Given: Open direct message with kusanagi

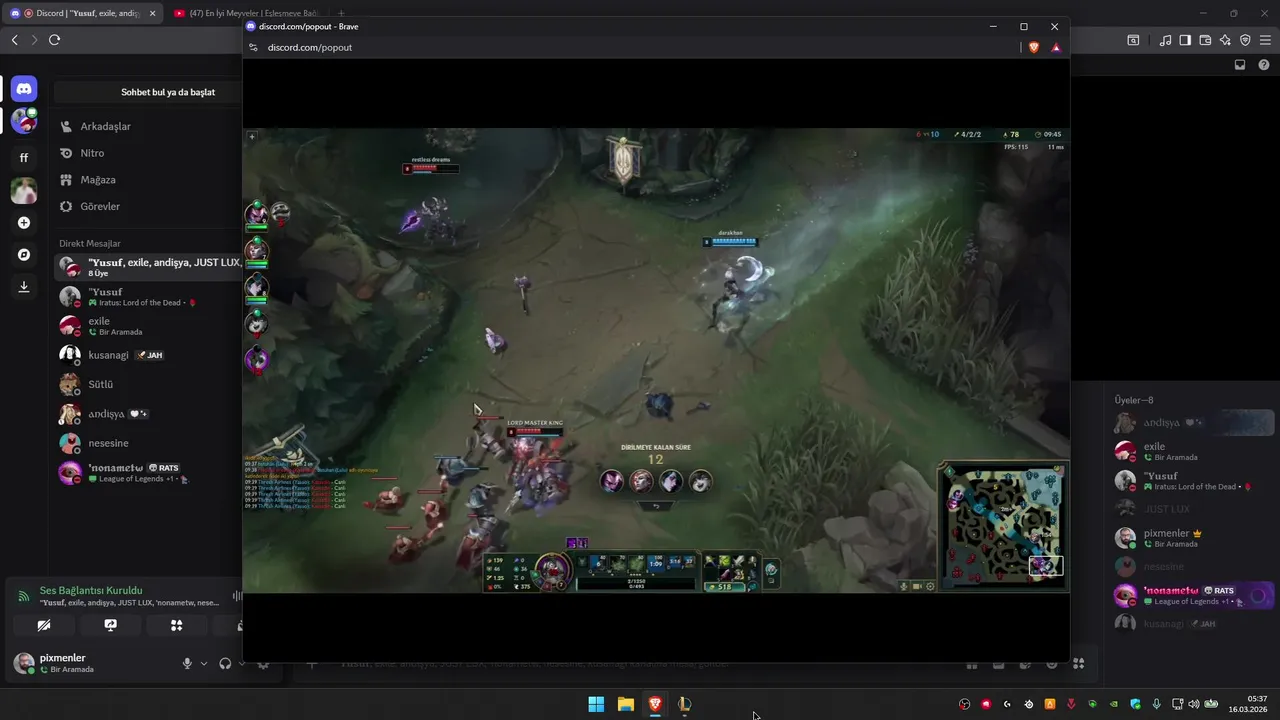Looking at the screenshot, I should click(148, 355).
